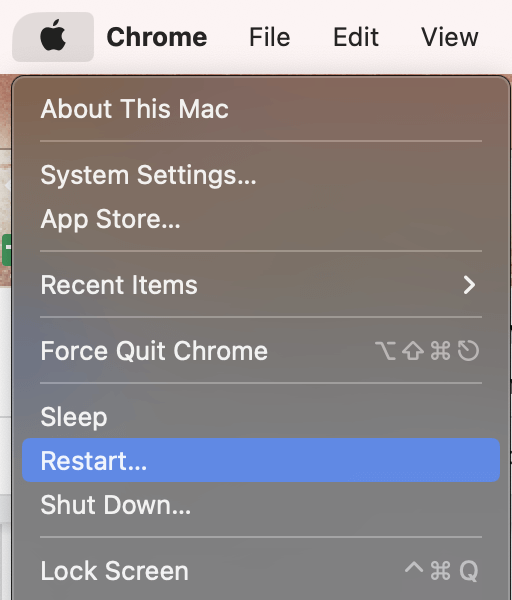
Task: Click the Control caret glyph beside Lock Screen
Action: tap(414, 567)
